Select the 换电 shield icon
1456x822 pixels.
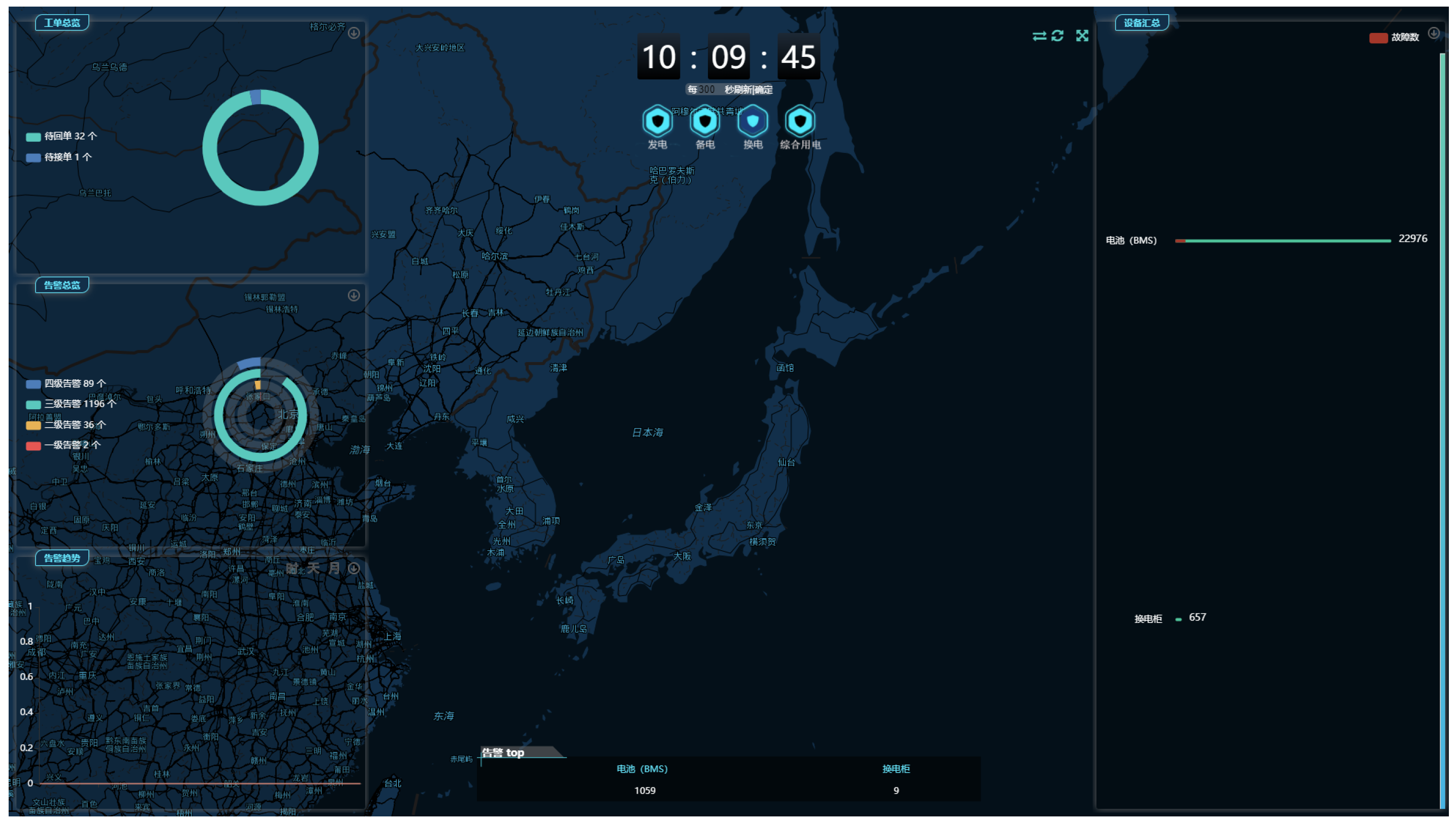[x=752, y=120]
